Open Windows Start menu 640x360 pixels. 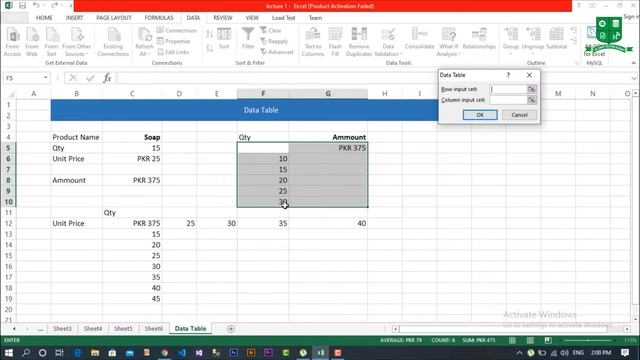(x=8, y=353)
